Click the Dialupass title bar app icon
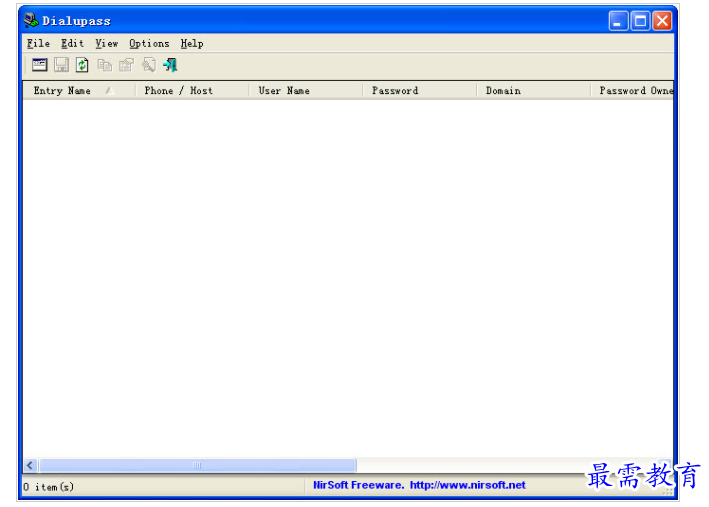This screenshot has width=709, height=507. [x=31, y=20]
